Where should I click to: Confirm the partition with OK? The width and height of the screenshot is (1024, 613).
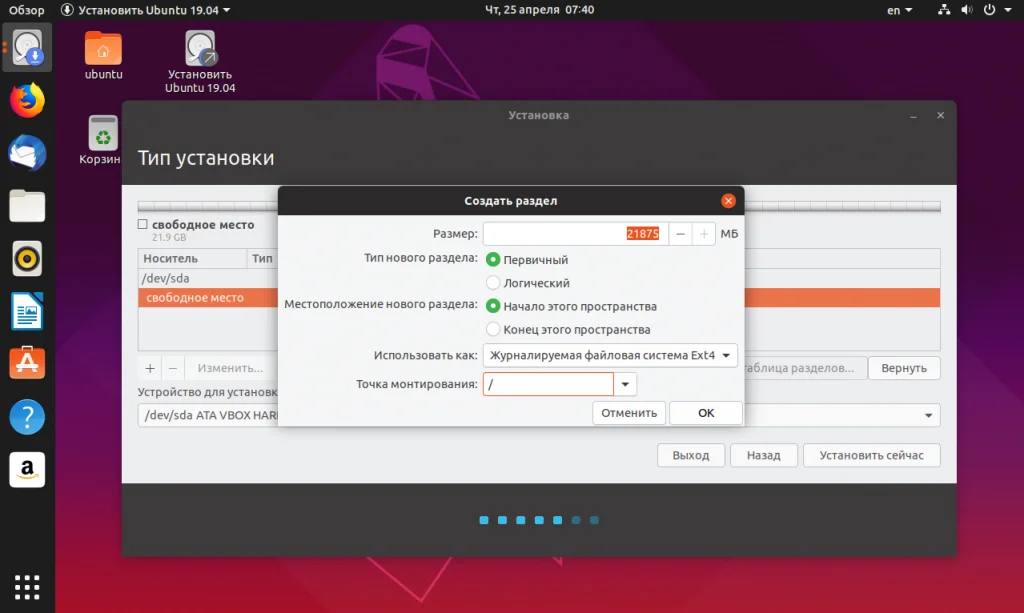[x=706, y=413]
